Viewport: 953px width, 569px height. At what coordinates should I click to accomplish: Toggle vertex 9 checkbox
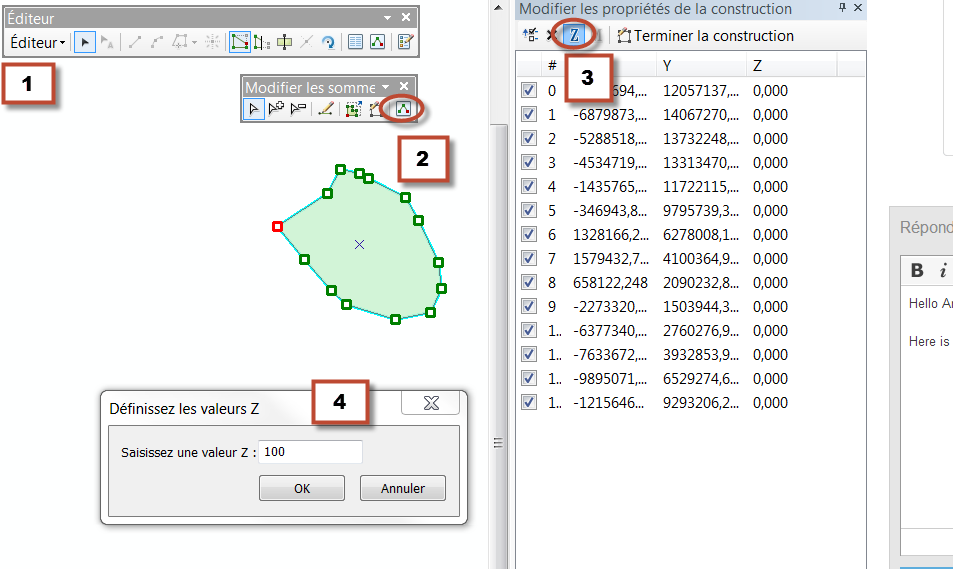[x=529, y=306]
